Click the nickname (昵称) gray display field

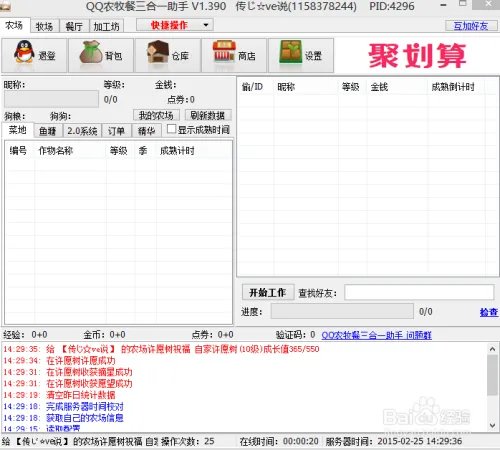51,99
